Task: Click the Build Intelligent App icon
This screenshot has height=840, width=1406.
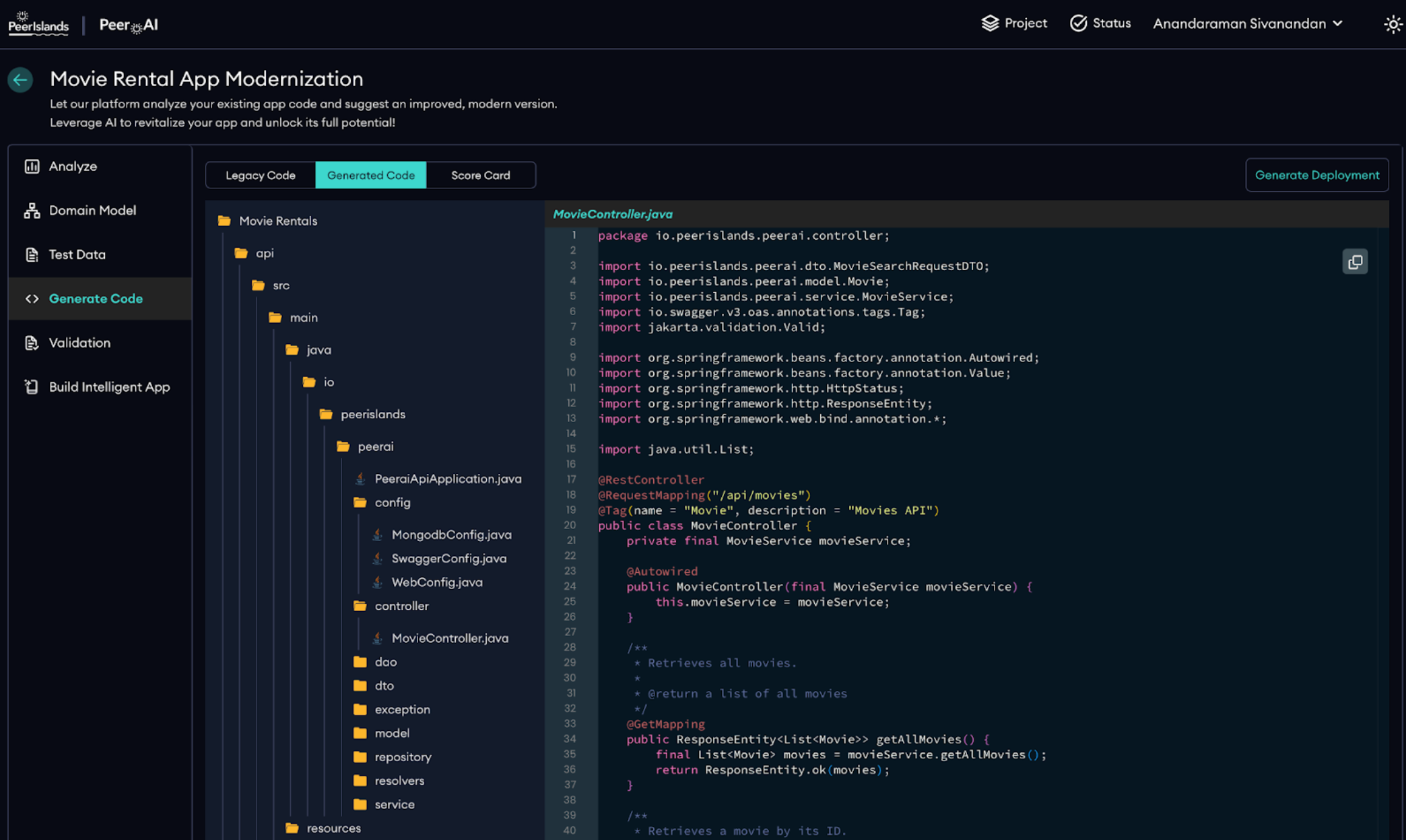Action: 32,387
